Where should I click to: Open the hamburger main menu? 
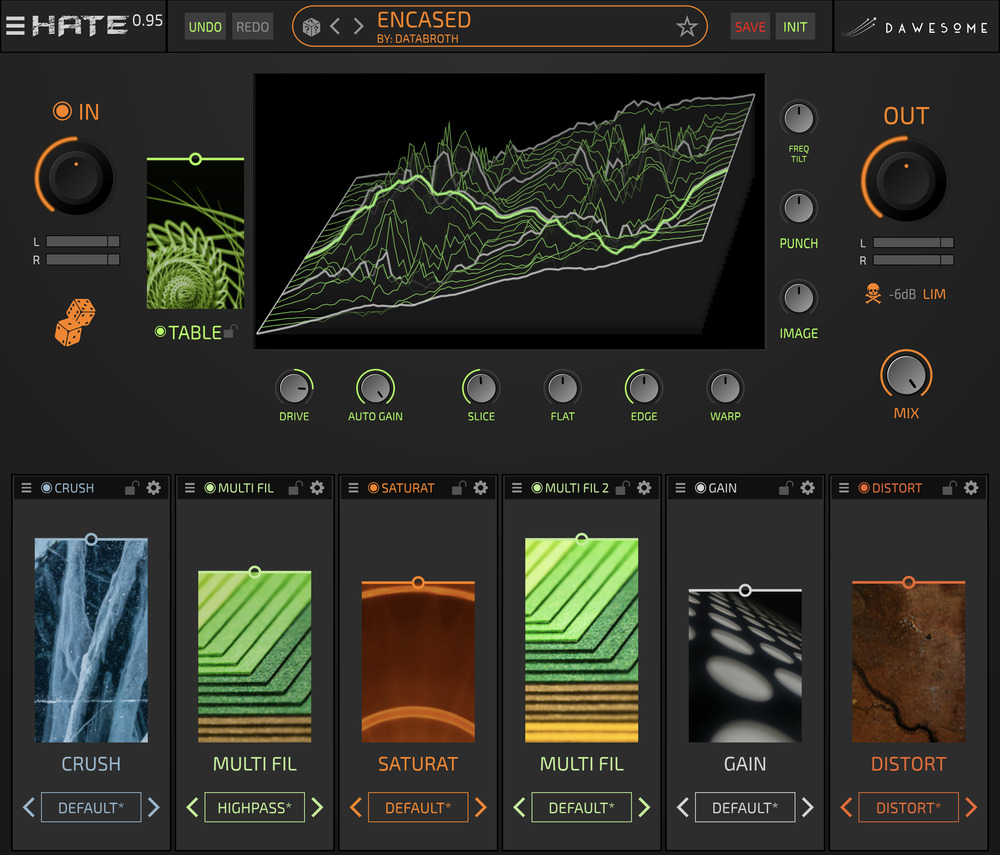pyautogui.click(x=15, y=26)
